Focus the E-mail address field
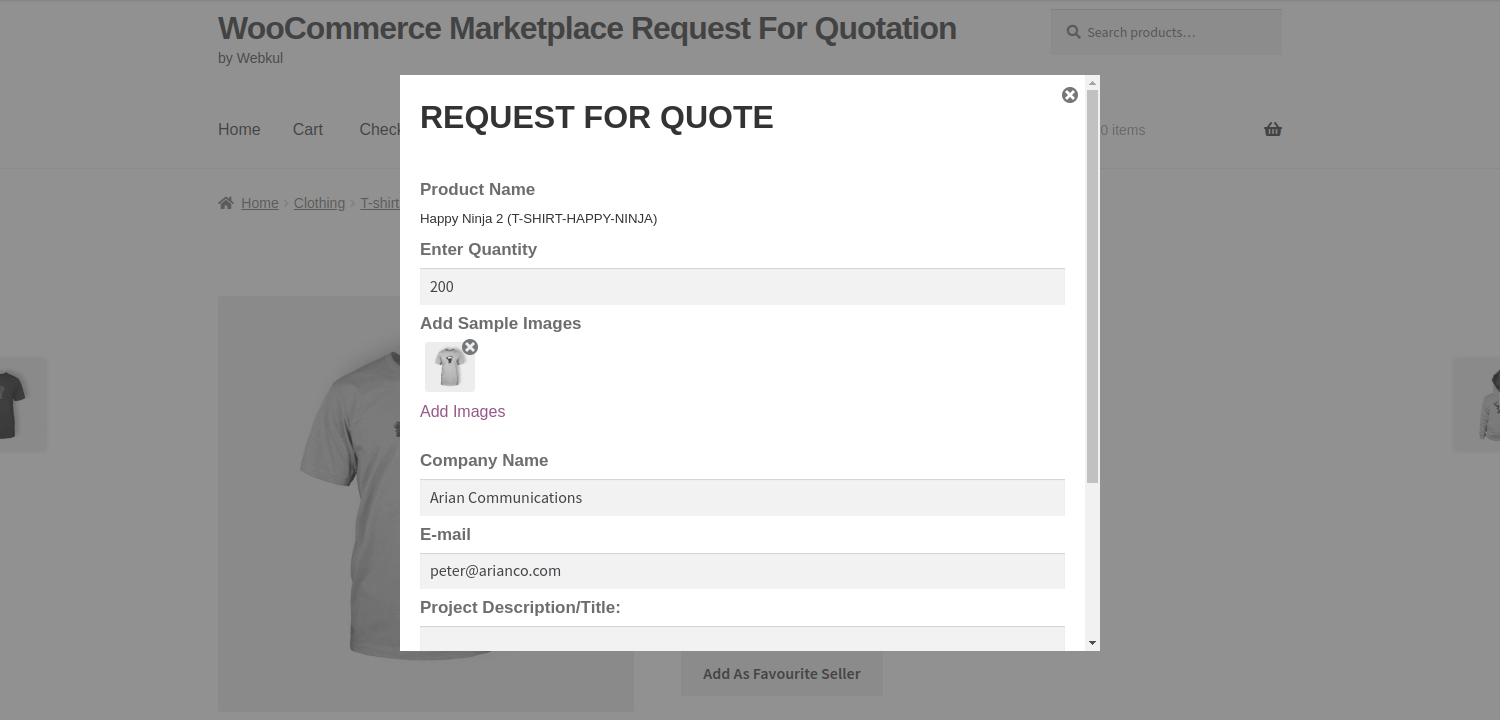The width and height of the screenshot is (1500, 720). 742,570
